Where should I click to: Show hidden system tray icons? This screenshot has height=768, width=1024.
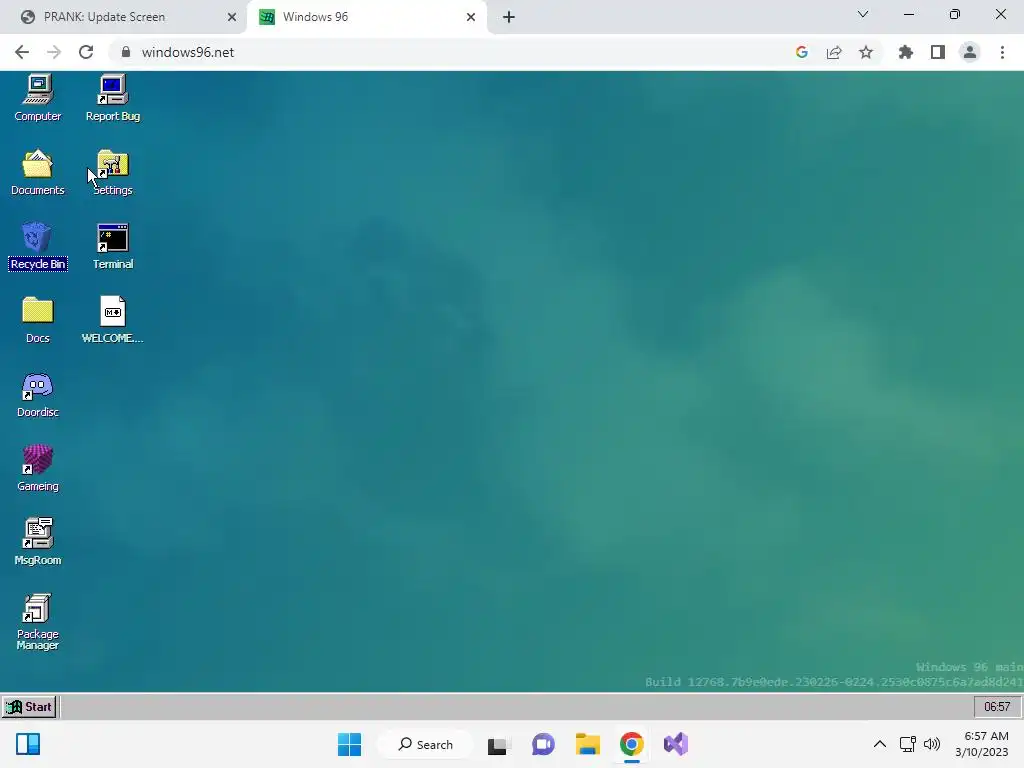[880, 744]
